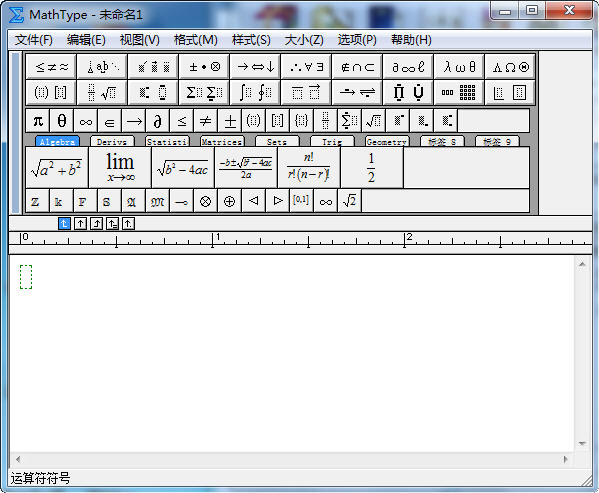Viewport: 599px width, 493px height.
Task: Insert the quadratic formula expression
Action: [x=246, y=167]
